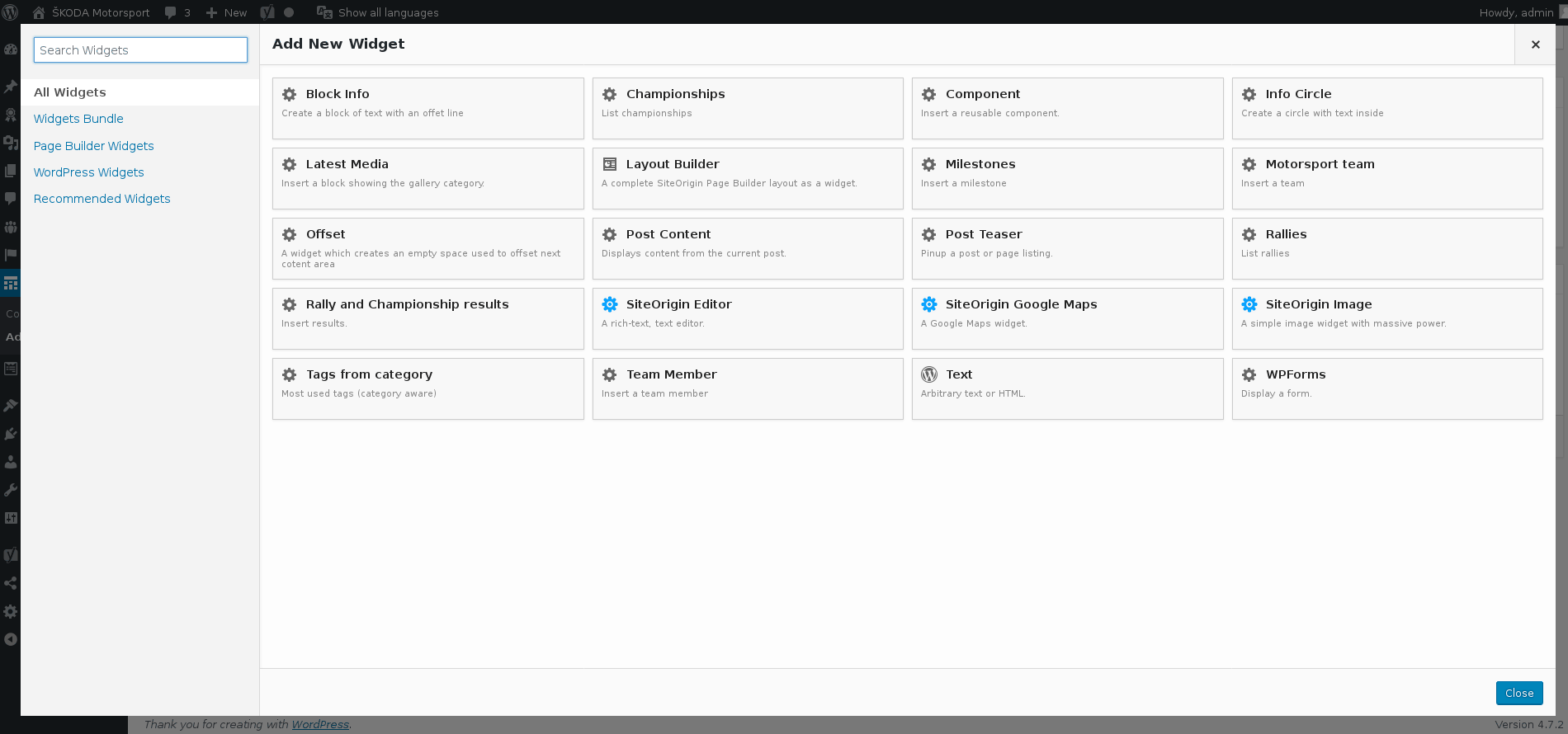Click the WordPress logo on Text widget
Viewport: 1568px width, 734px height.
pos(929,374)
